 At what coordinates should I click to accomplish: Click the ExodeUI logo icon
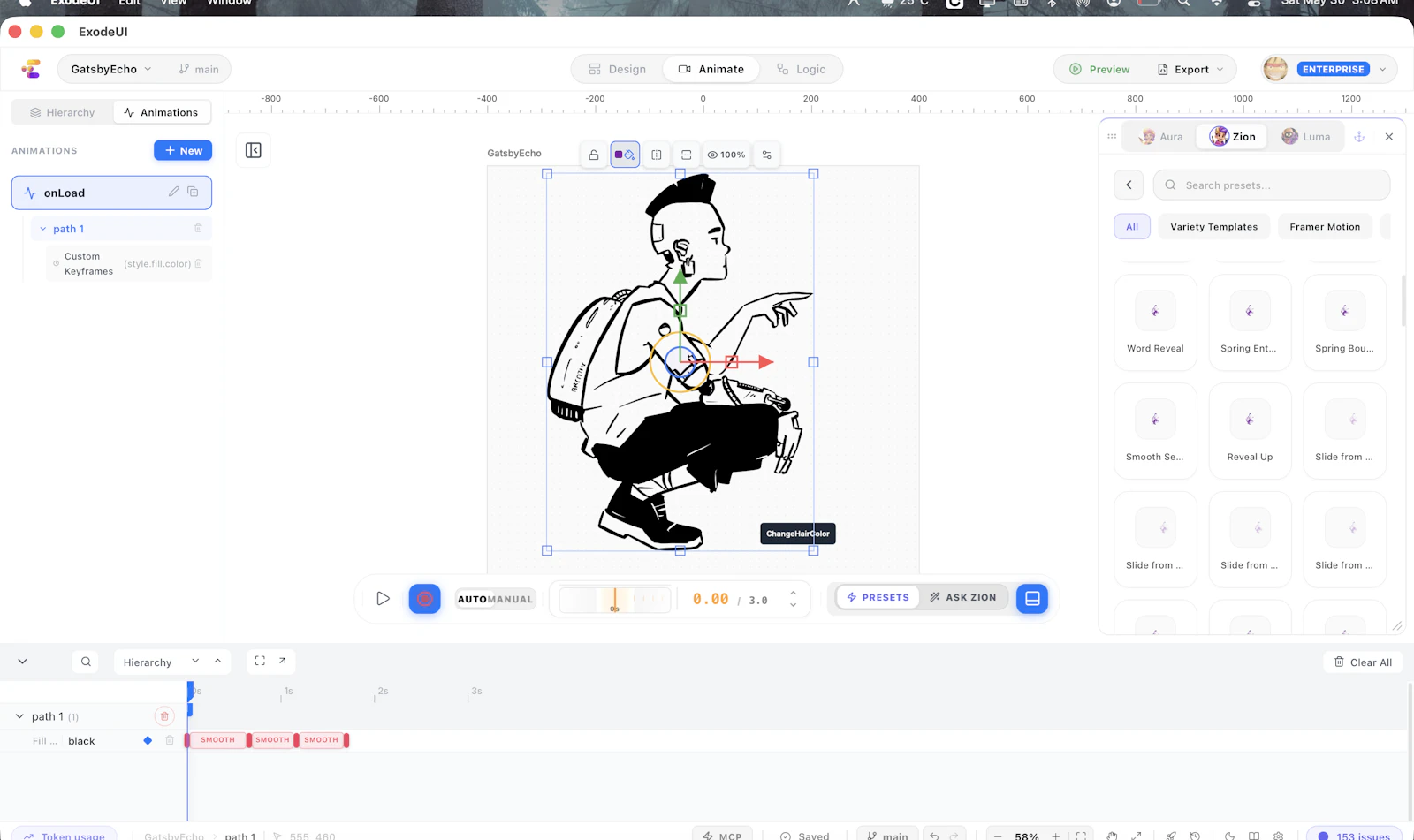coord(32,69)
